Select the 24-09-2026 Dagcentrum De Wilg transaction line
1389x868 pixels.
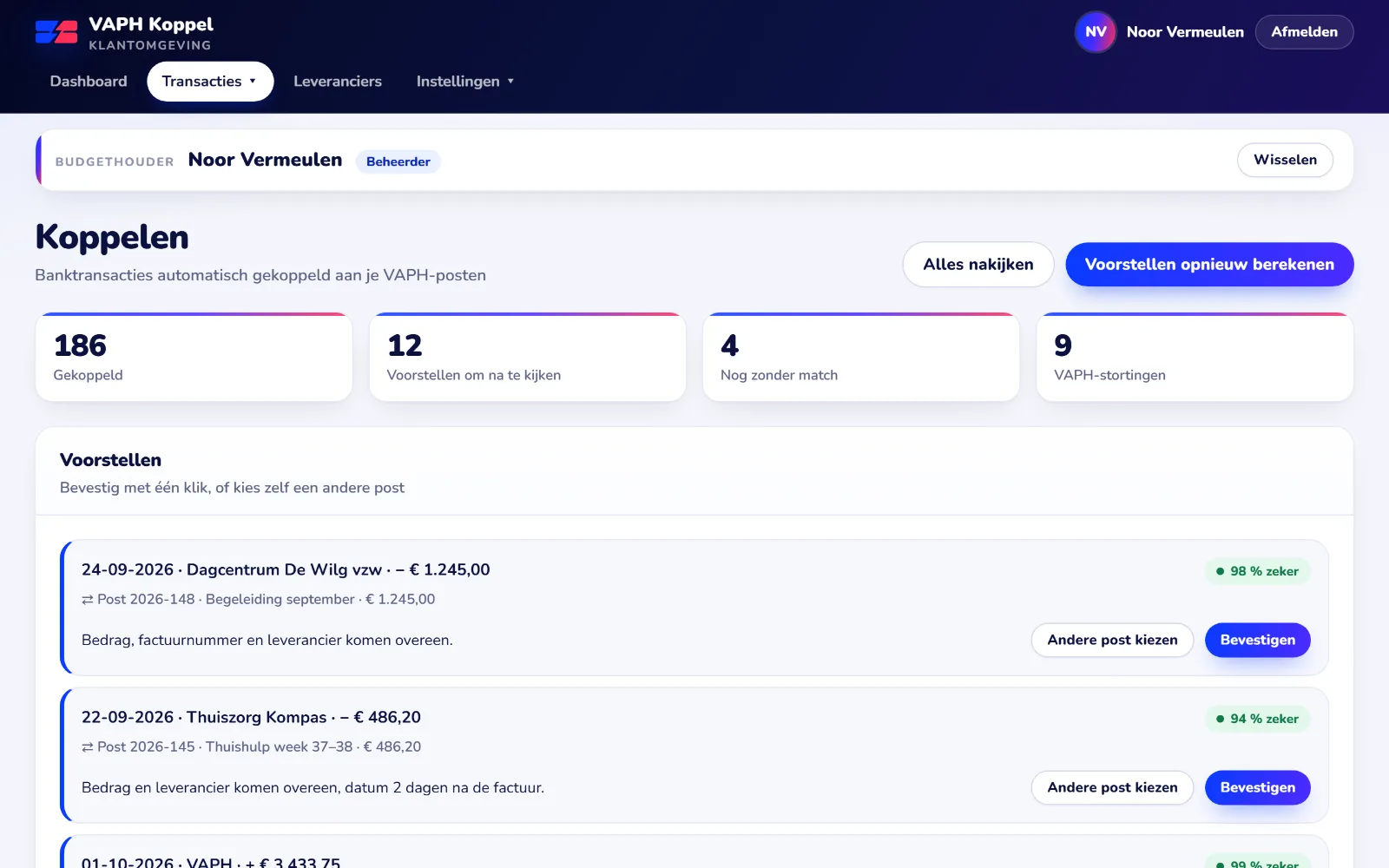tap(286, 570)
